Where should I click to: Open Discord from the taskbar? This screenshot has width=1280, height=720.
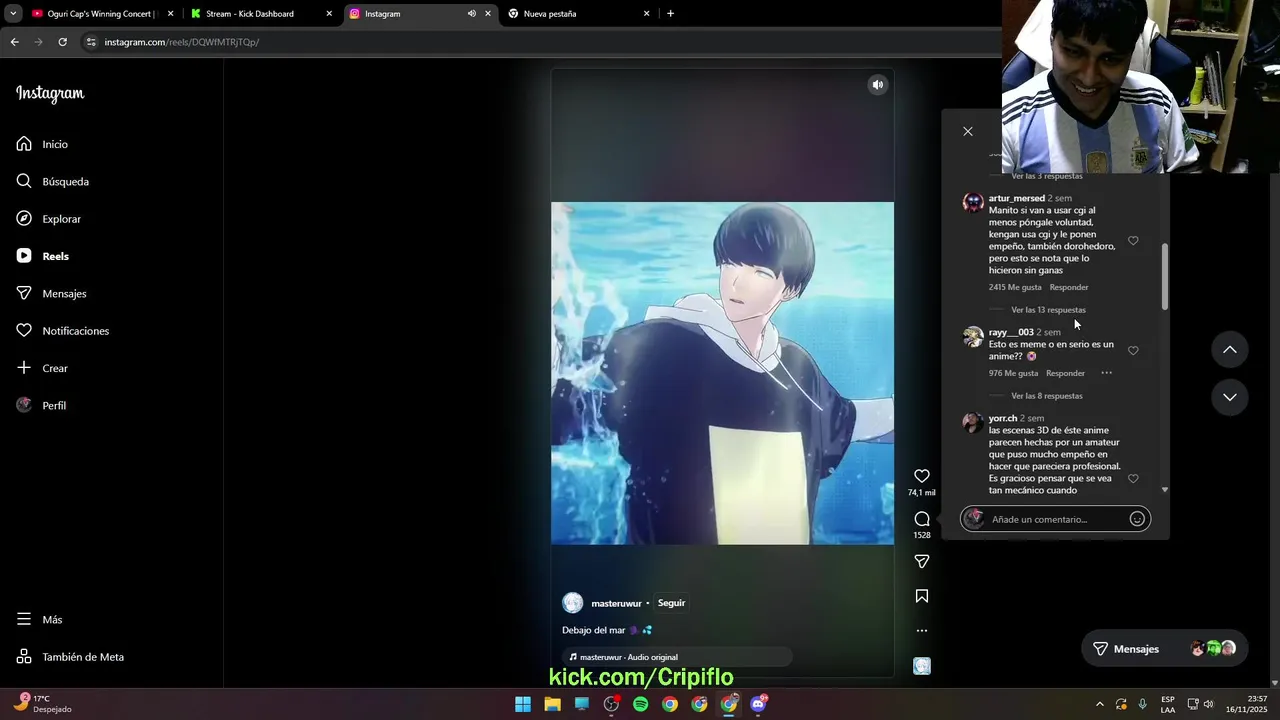pyautogui.click(x=759, y=704)
